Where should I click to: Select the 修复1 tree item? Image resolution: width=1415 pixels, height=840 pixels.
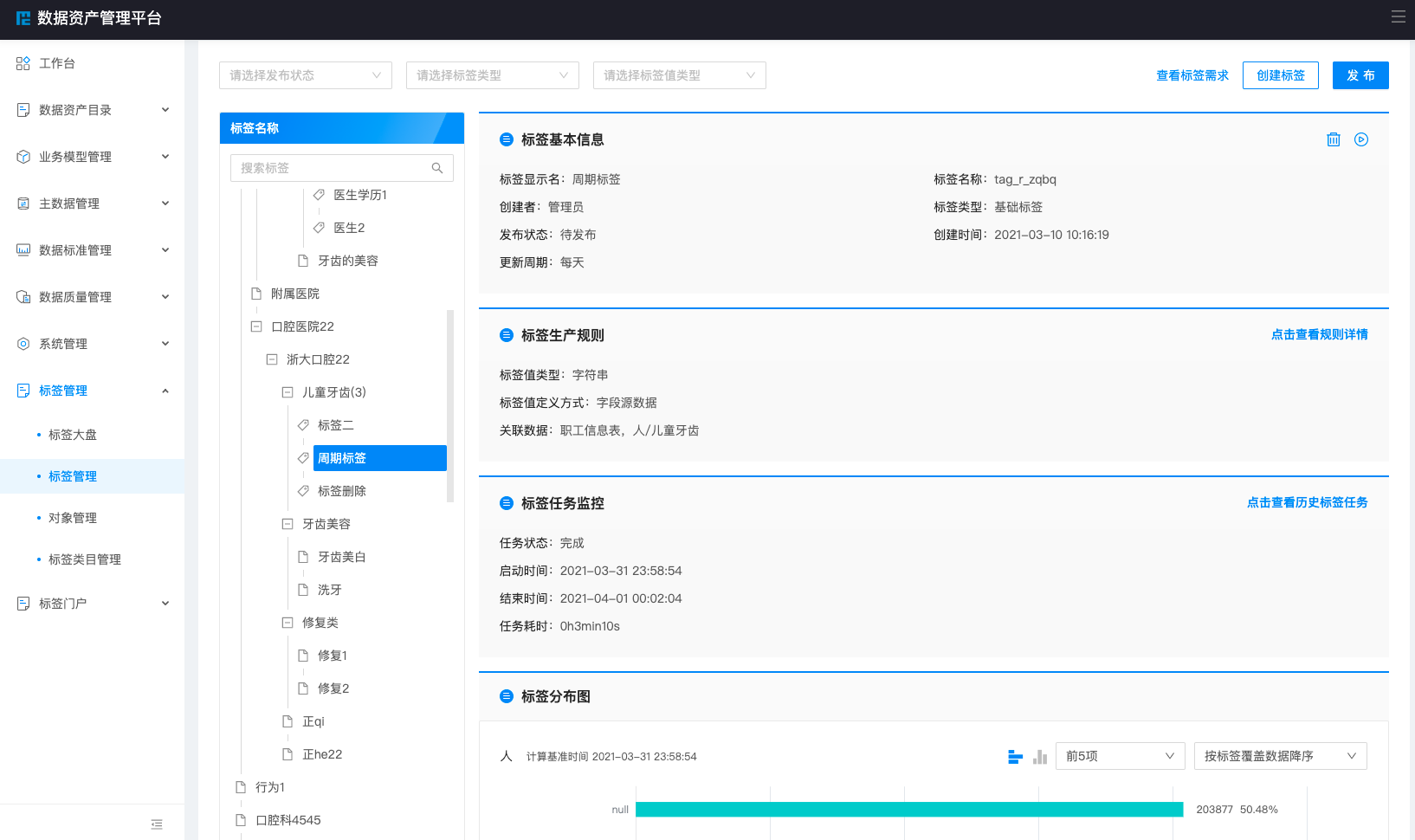(x=333, y=656)
